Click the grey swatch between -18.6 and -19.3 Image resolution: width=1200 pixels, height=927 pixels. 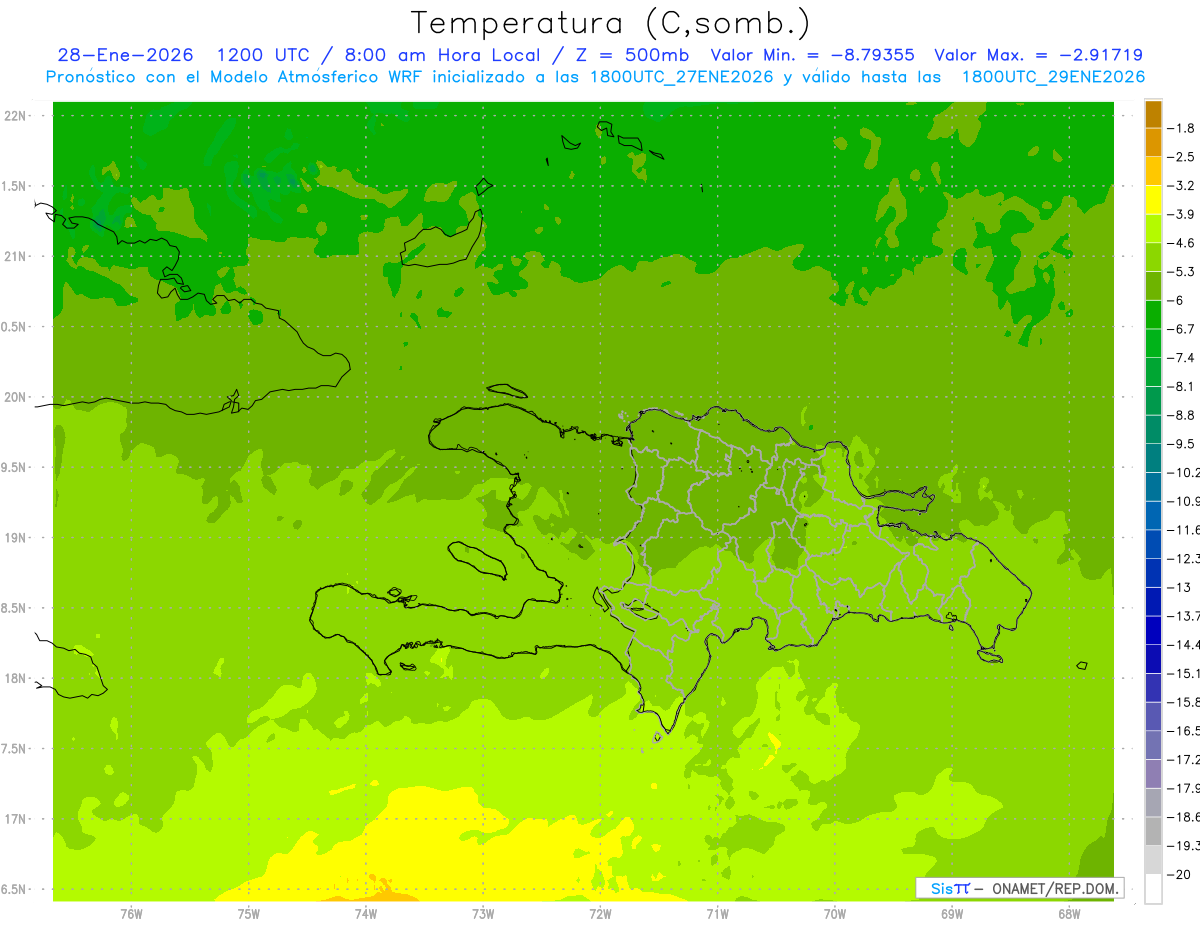(x=1153, y=831)
